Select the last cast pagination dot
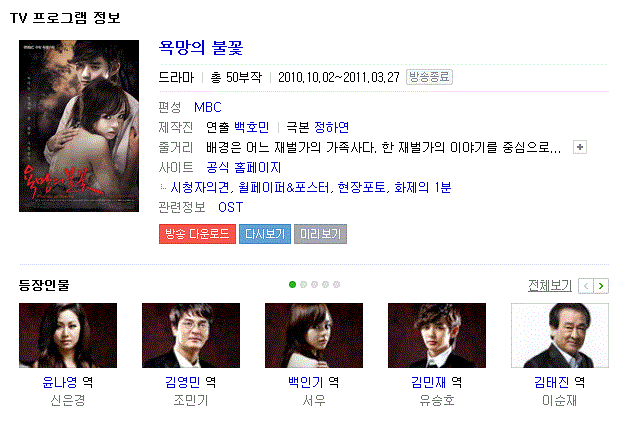629x428 pixels. point(336,284)
